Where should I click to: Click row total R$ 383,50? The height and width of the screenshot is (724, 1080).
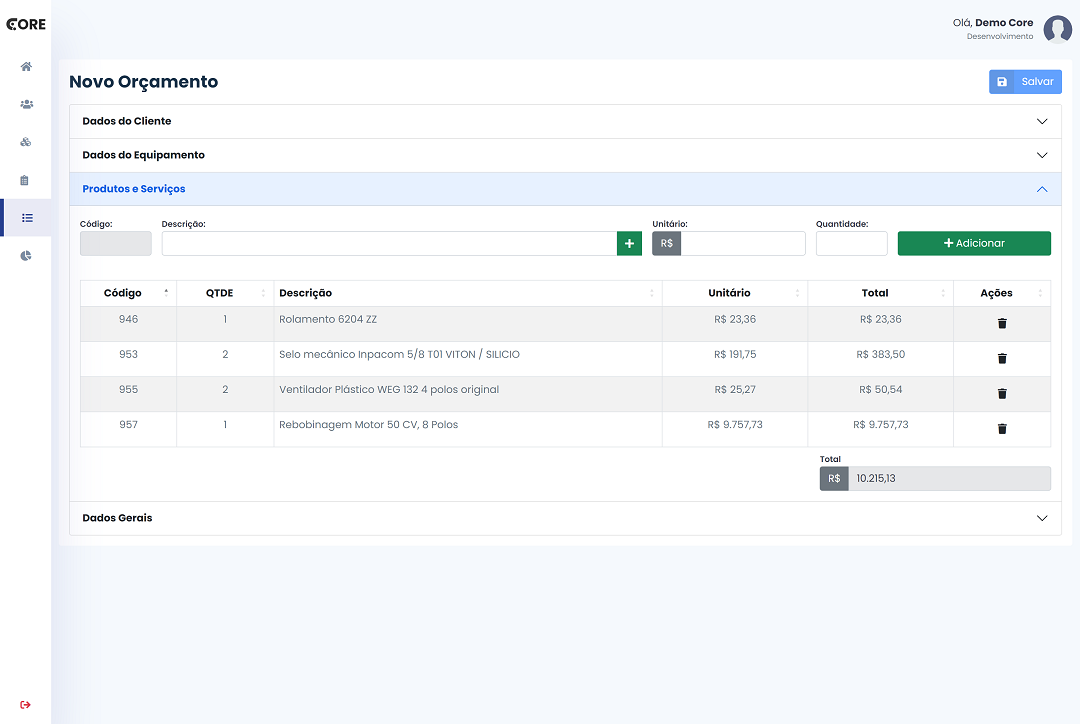pos(880,354)
